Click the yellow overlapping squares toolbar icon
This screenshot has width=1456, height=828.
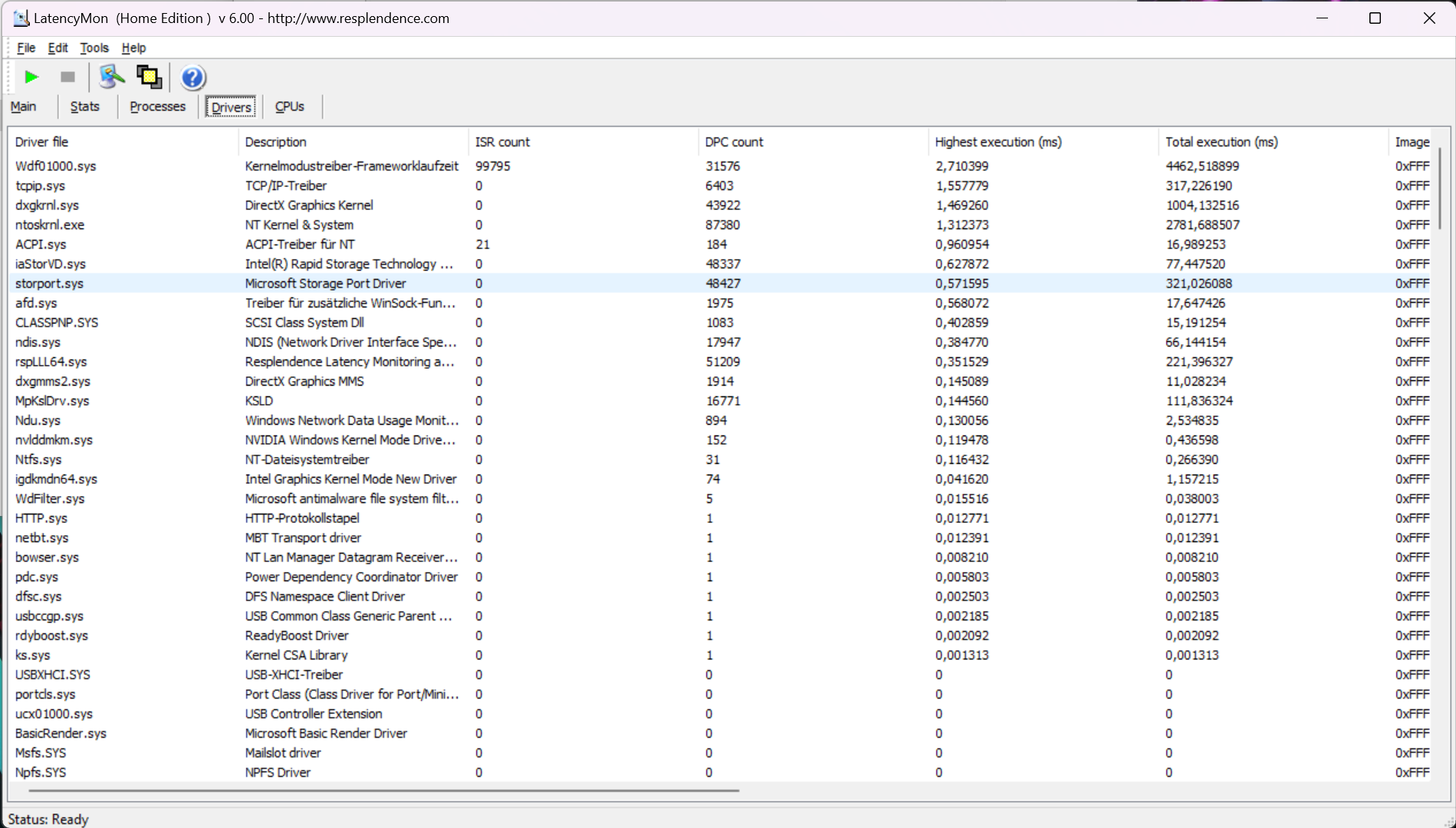(x=149, y=77)
